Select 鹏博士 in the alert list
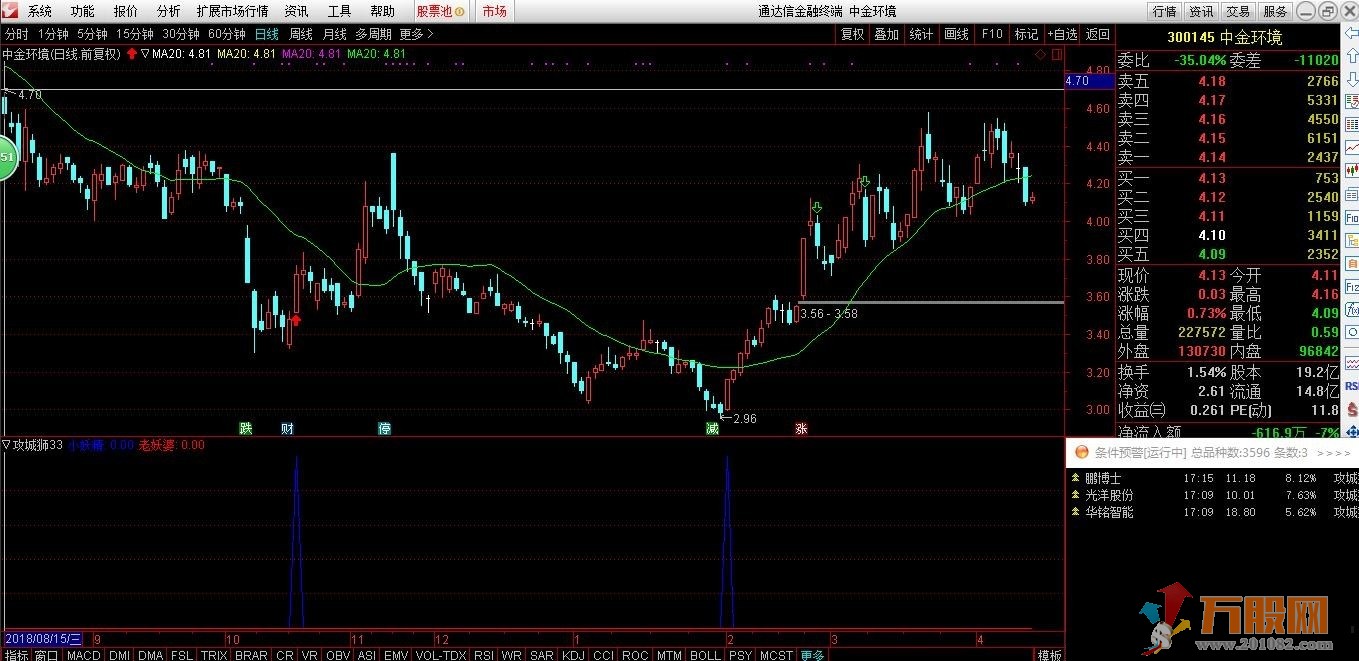 tap(1103, 478)
